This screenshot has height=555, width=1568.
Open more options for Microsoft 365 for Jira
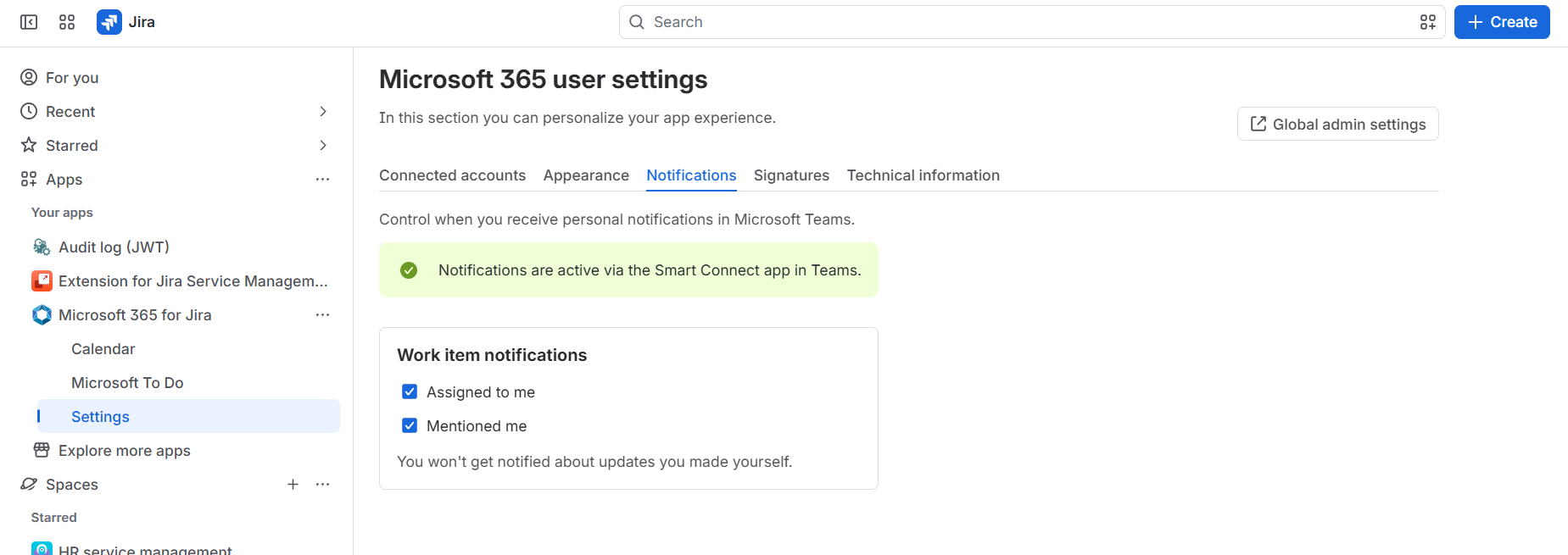coord(322,314)
